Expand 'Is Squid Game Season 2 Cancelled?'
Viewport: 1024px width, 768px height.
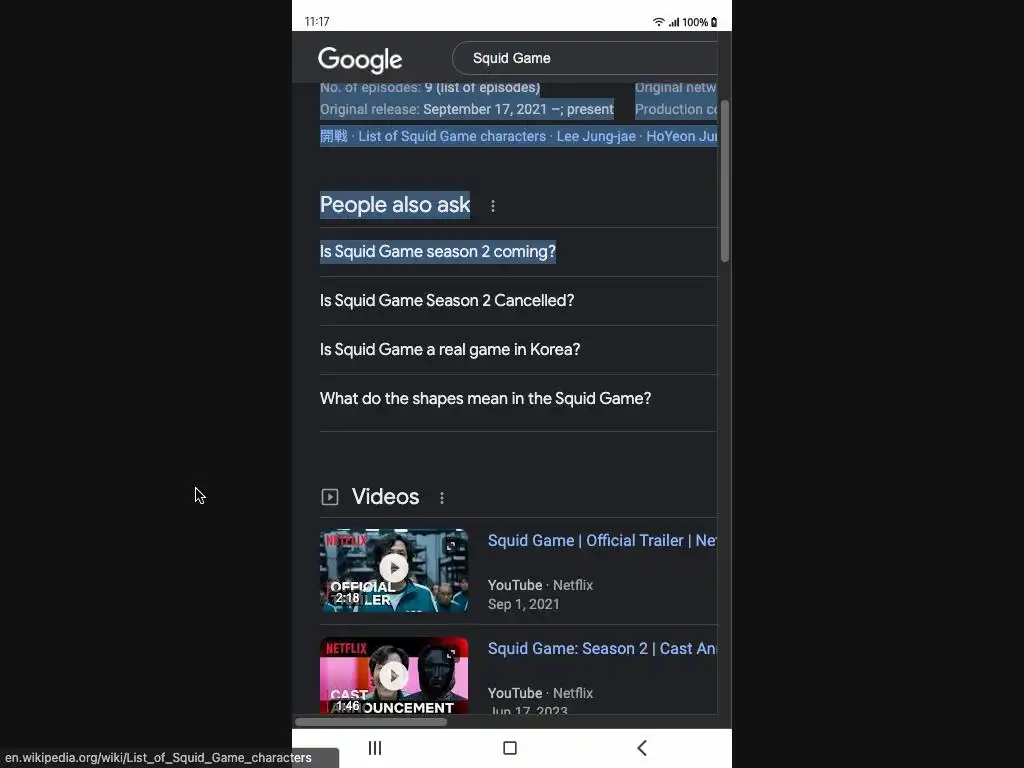click(518, 300)
